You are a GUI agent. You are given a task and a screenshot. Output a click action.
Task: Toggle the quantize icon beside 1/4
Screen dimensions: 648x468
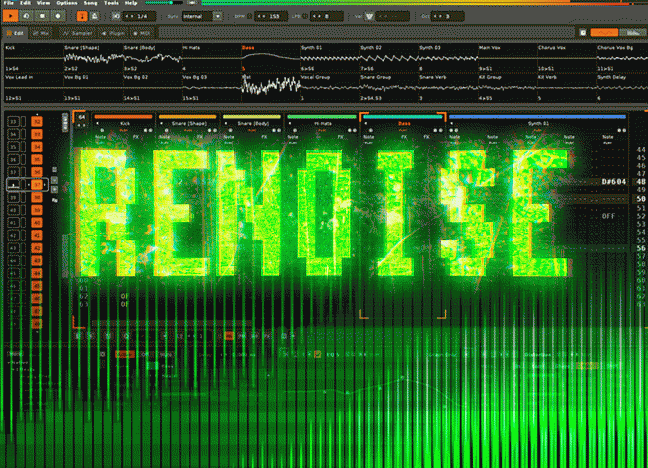(116, 16)
